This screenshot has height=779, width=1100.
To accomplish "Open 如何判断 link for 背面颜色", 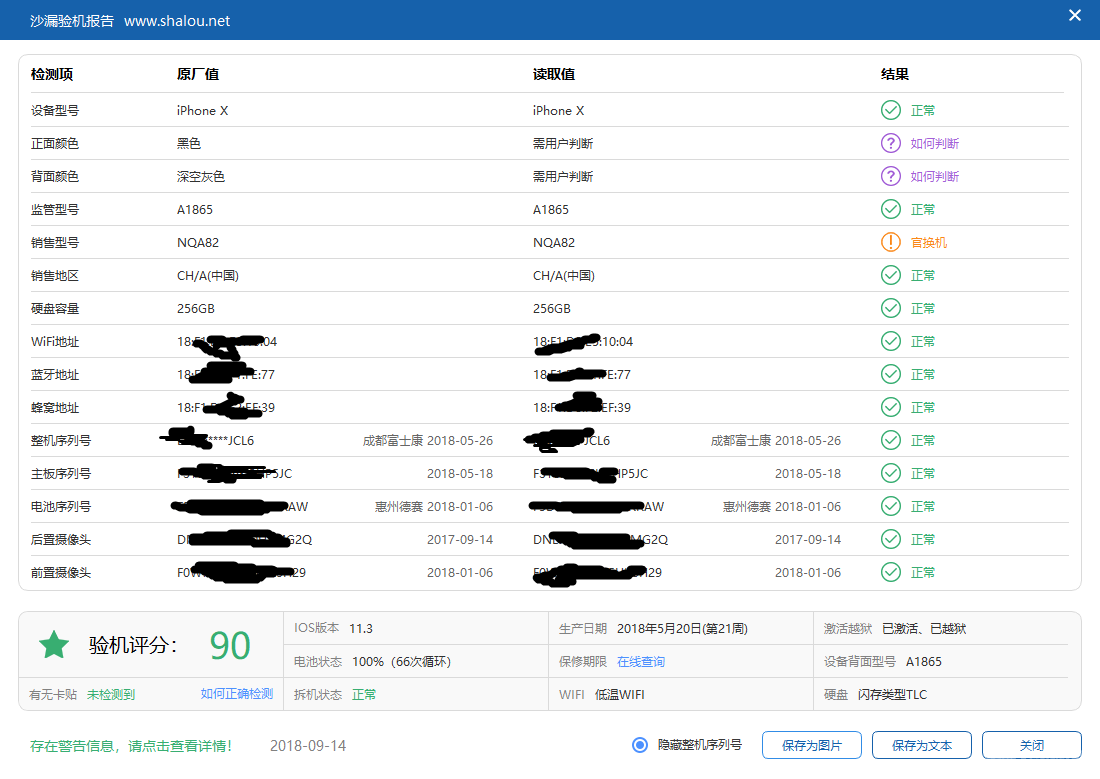I will [934, 176].
